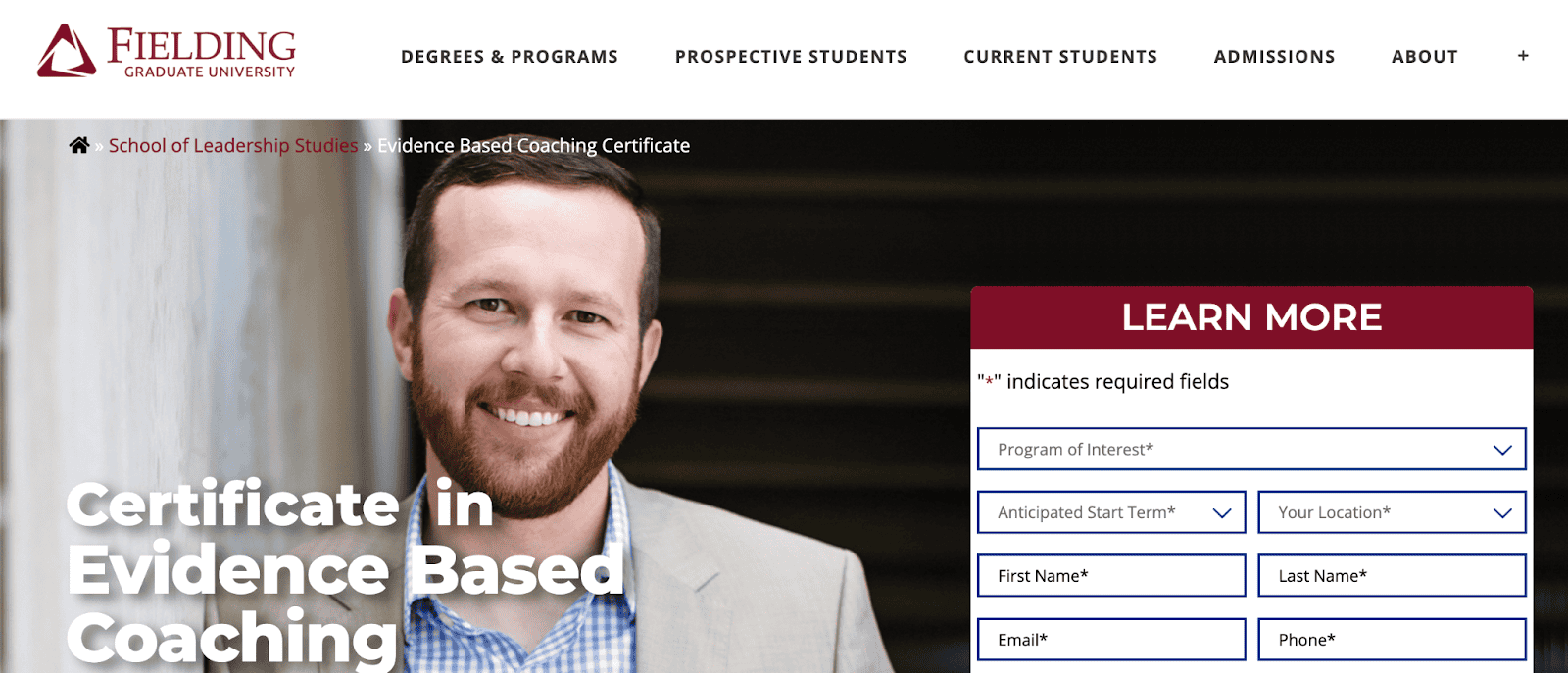Select Prospective Students in the navigation
The image size is (1568, 673).
790,56
